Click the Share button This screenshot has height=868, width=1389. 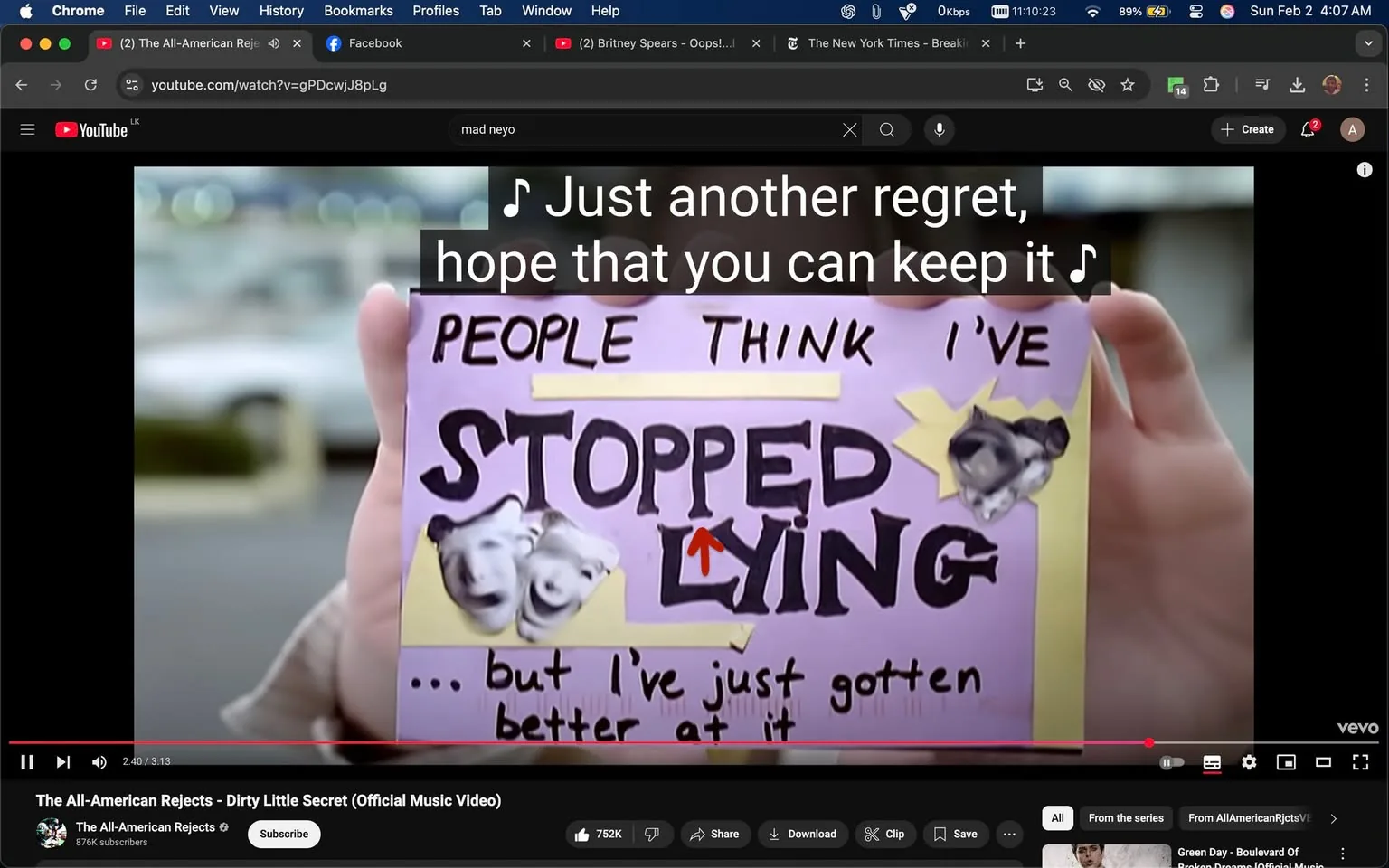click(714, 834)
